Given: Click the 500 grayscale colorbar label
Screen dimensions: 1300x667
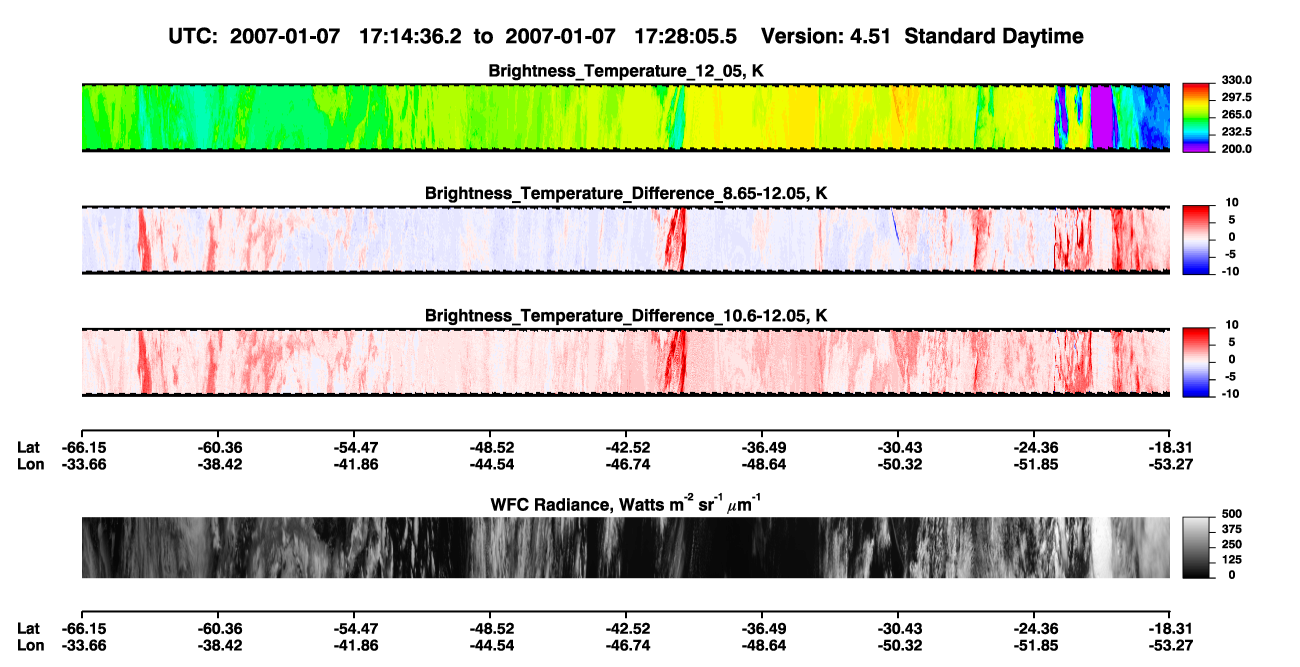Looking at the screenshot, I should [x=1231, y=514].
